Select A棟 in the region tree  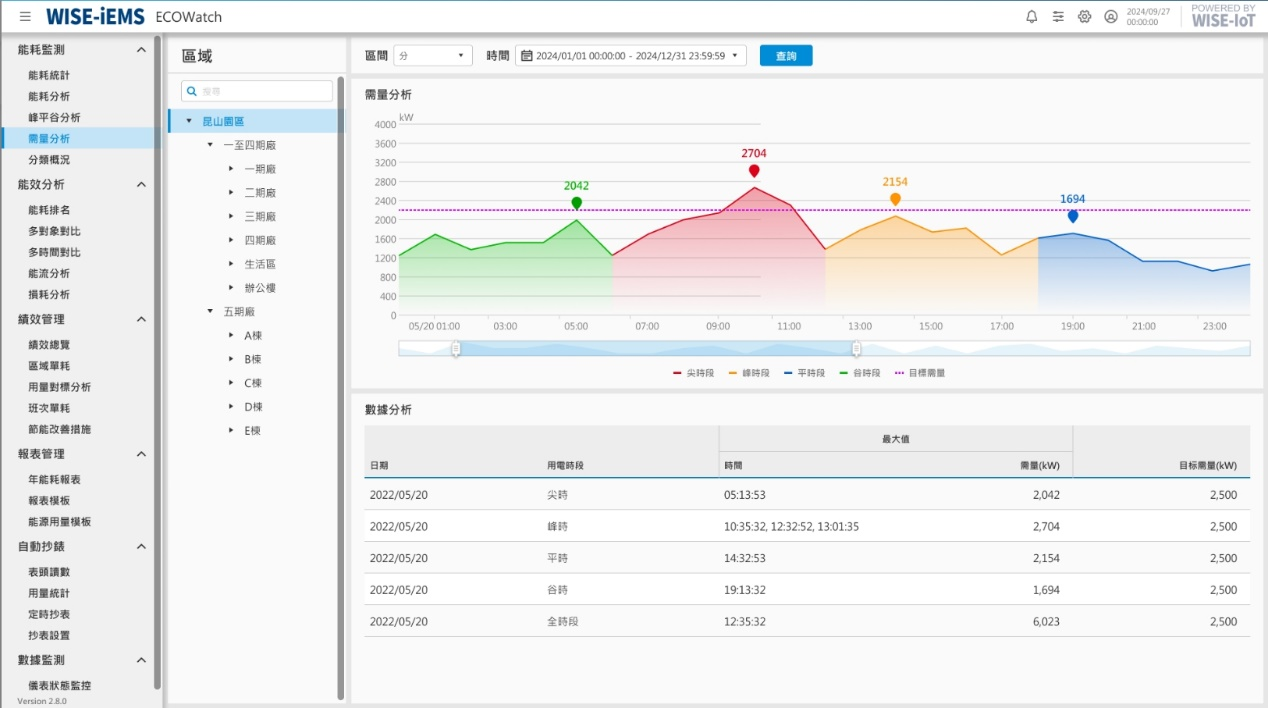tap(253, 335)
